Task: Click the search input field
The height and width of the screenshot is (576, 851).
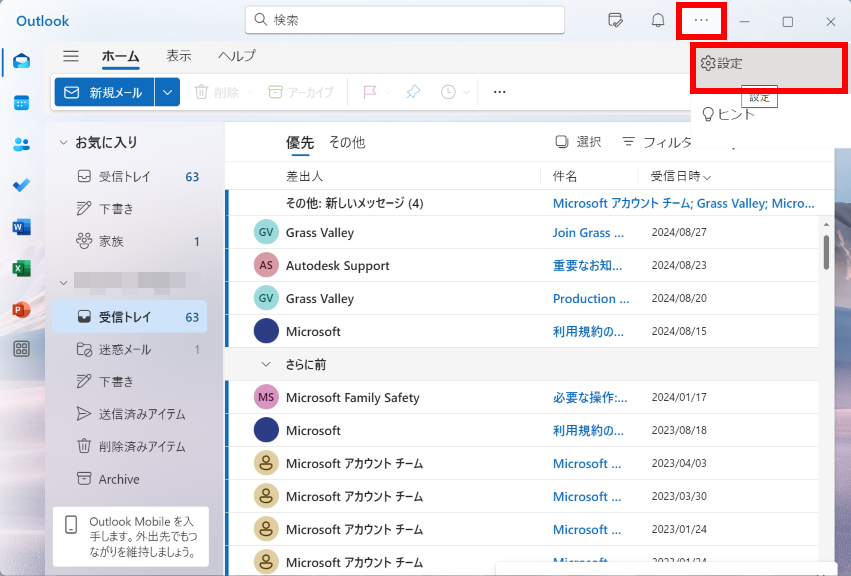Action: 405,20
